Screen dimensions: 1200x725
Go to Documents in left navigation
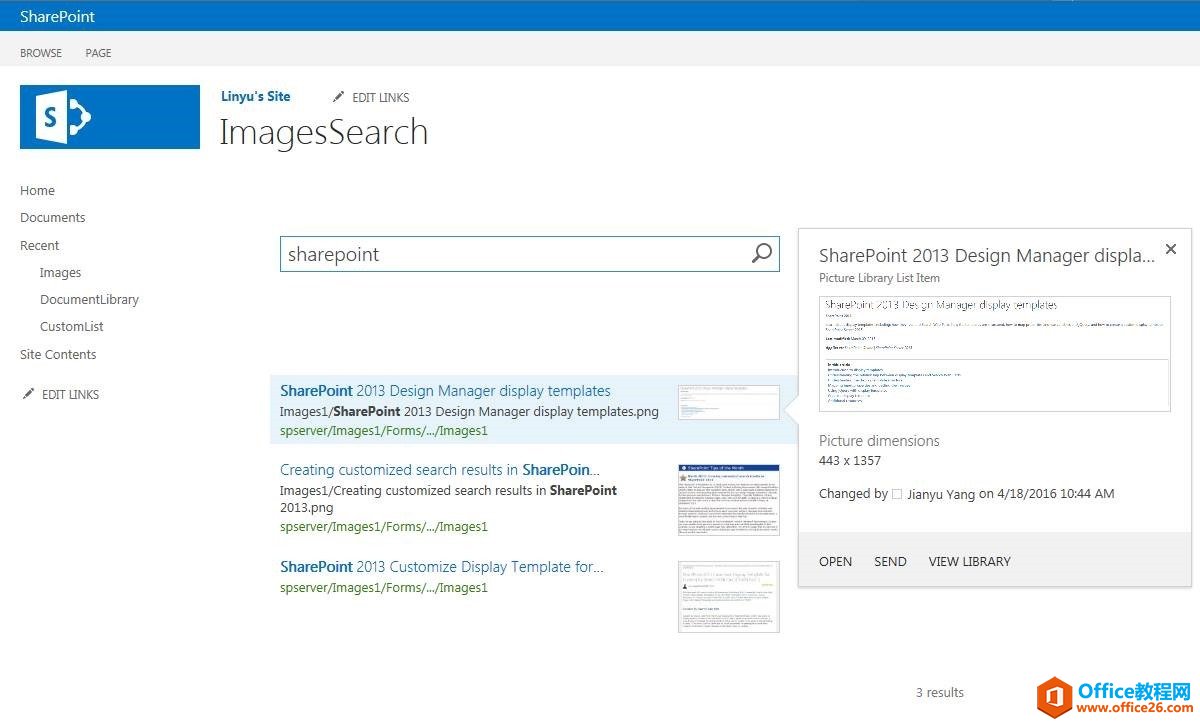pos(53,218)
